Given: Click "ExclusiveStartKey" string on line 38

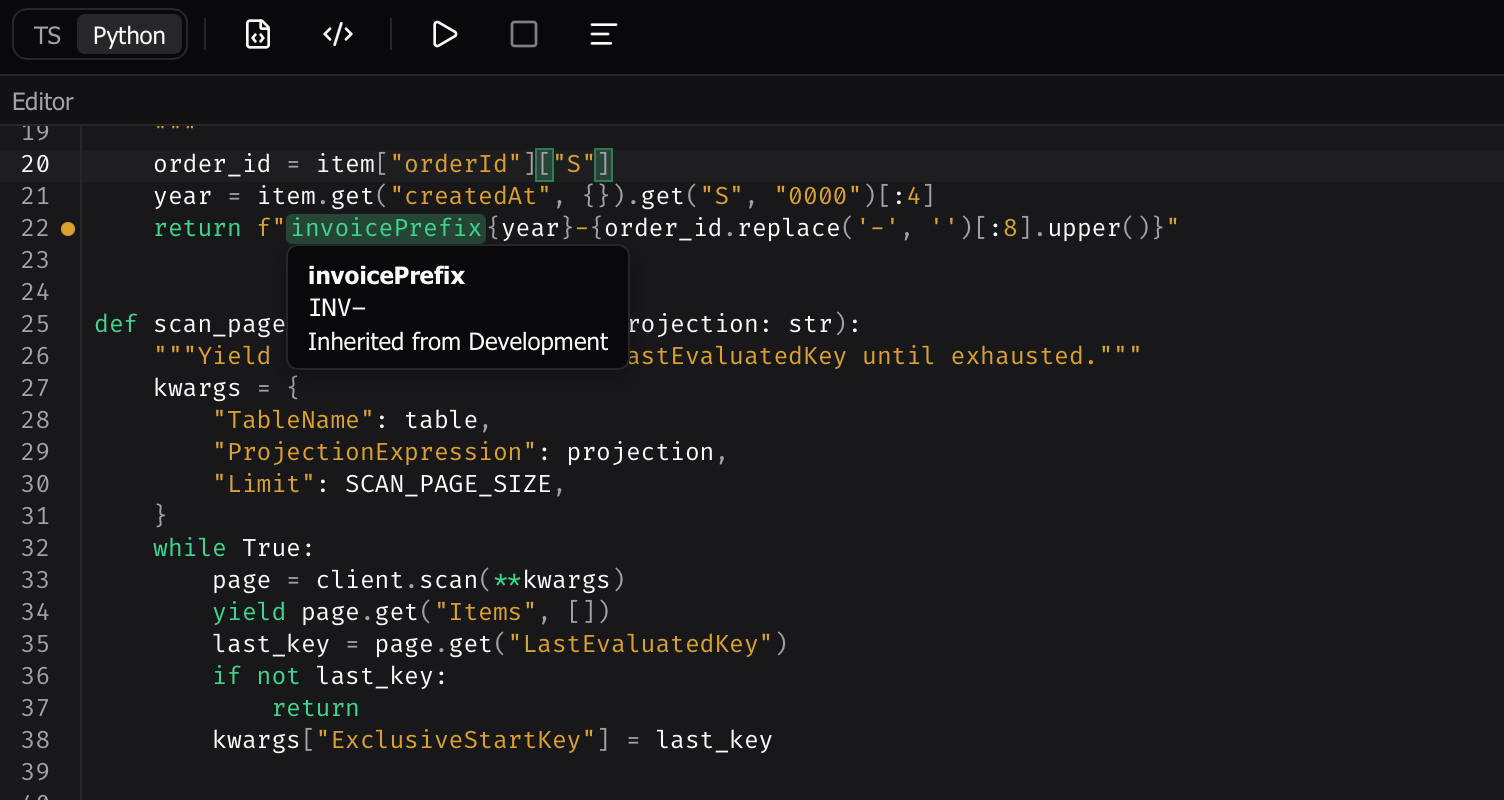Looking at the screenshot, I should (463, 740).
